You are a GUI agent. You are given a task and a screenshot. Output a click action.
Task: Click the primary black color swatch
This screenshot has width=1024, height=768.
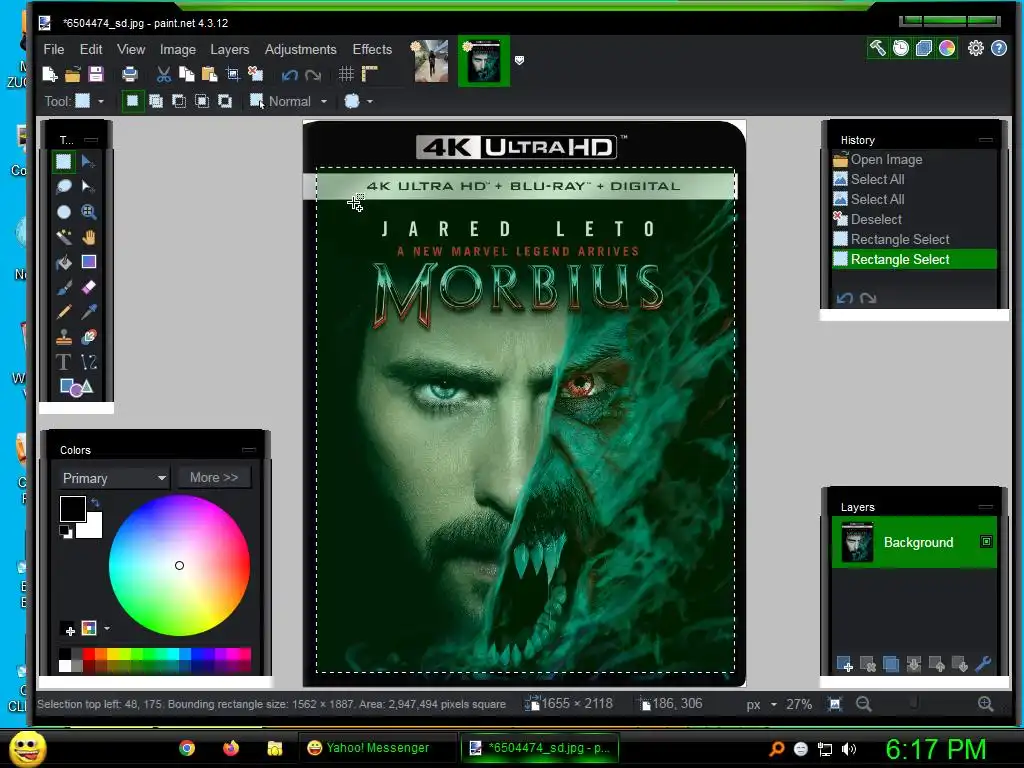tap(72, 509)
